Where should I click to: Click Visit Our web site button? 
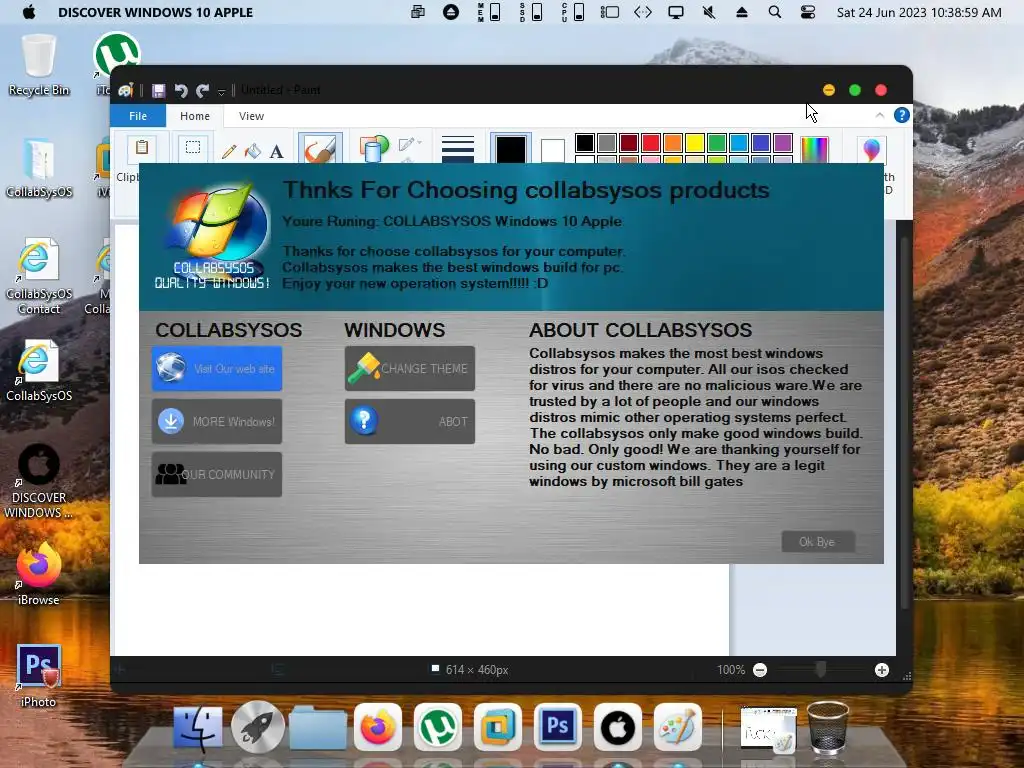tap(217, 368)
